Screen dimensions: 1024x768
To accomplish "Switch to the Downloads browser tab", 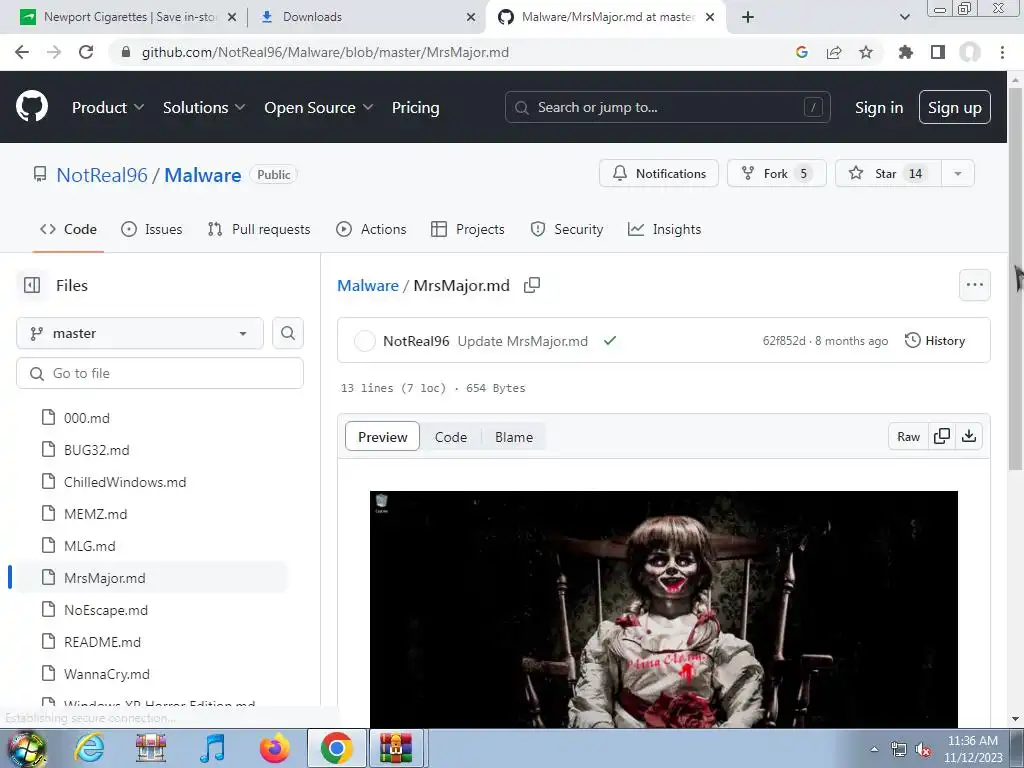I will point(366,17).
